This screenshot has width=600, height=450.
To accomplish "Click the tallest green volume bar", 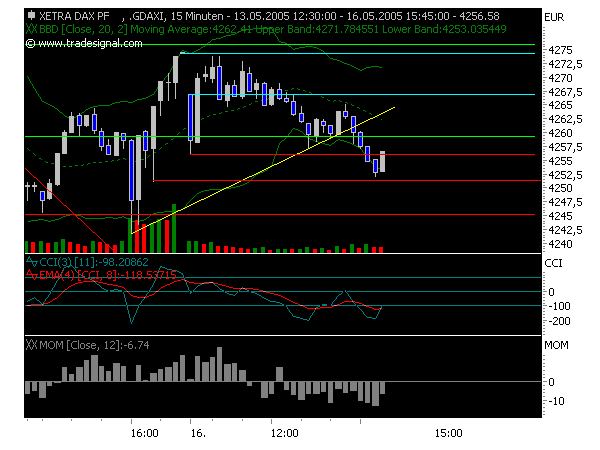I will pyautogui.click(x=174, y=228).
